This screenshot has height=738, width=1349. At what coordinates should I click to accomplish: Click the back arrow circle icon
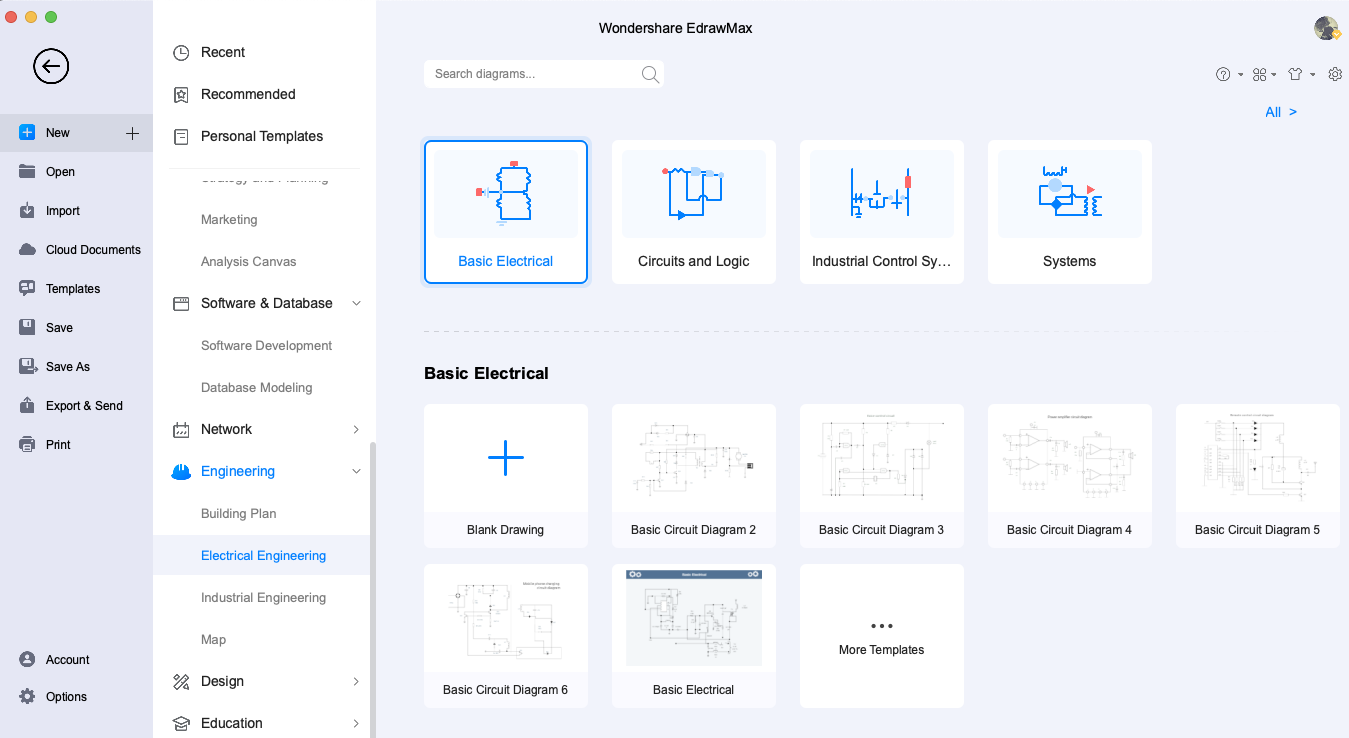click(x=51, y=67)
